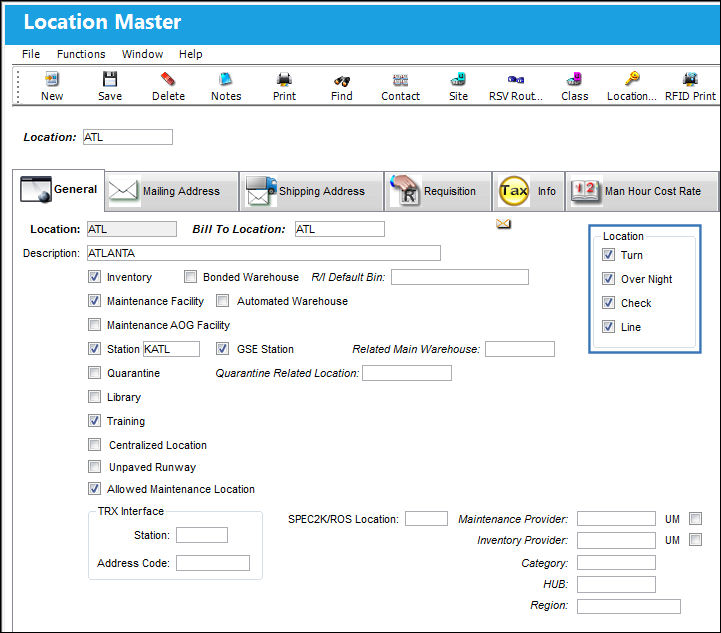721x633 pixels.
Task: Click the Maintenance Provider field
Action: [616, 519]
